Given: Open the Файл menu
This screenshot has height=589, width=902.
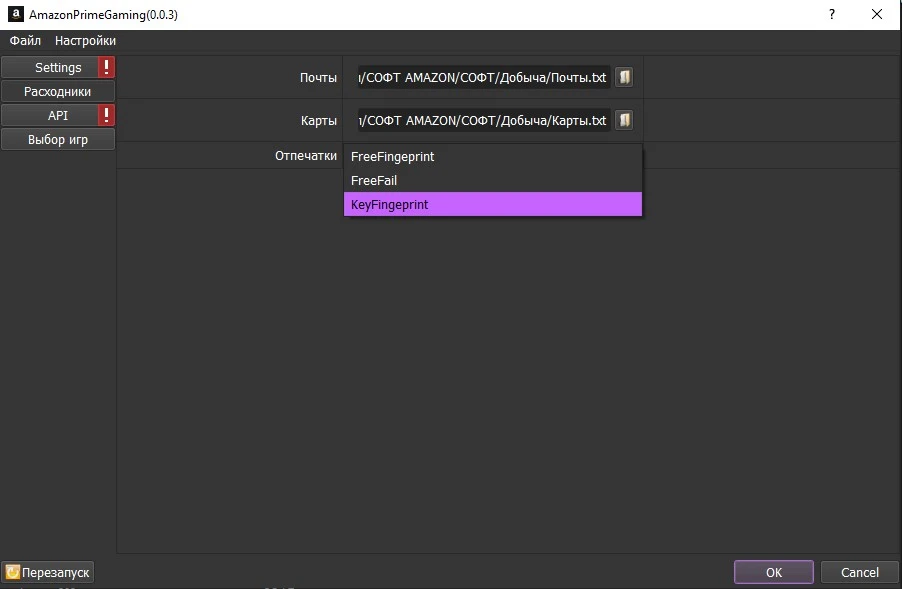Looking at the screenshot, I should pyautogui.click(x=25, y=41).
